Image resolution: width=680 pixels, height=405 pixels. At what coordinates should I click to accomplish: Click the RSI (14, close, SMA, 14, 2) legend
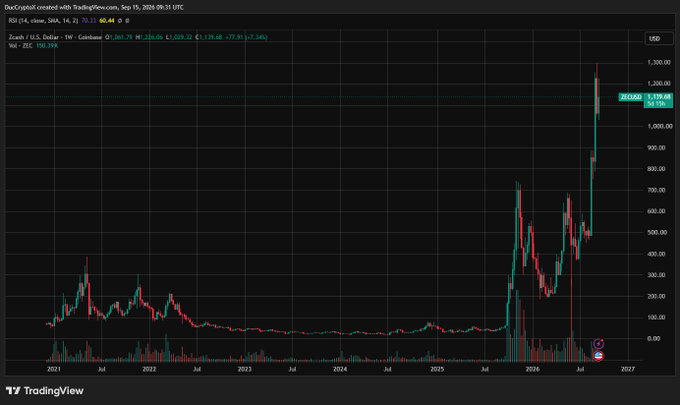[x=43, y=20]
